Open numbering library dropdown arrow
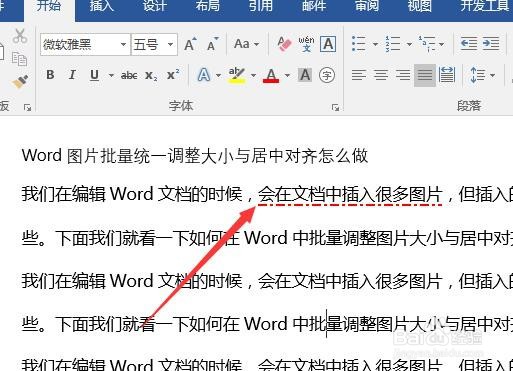The width and height of the screenshot is (513, 371). 409,44
